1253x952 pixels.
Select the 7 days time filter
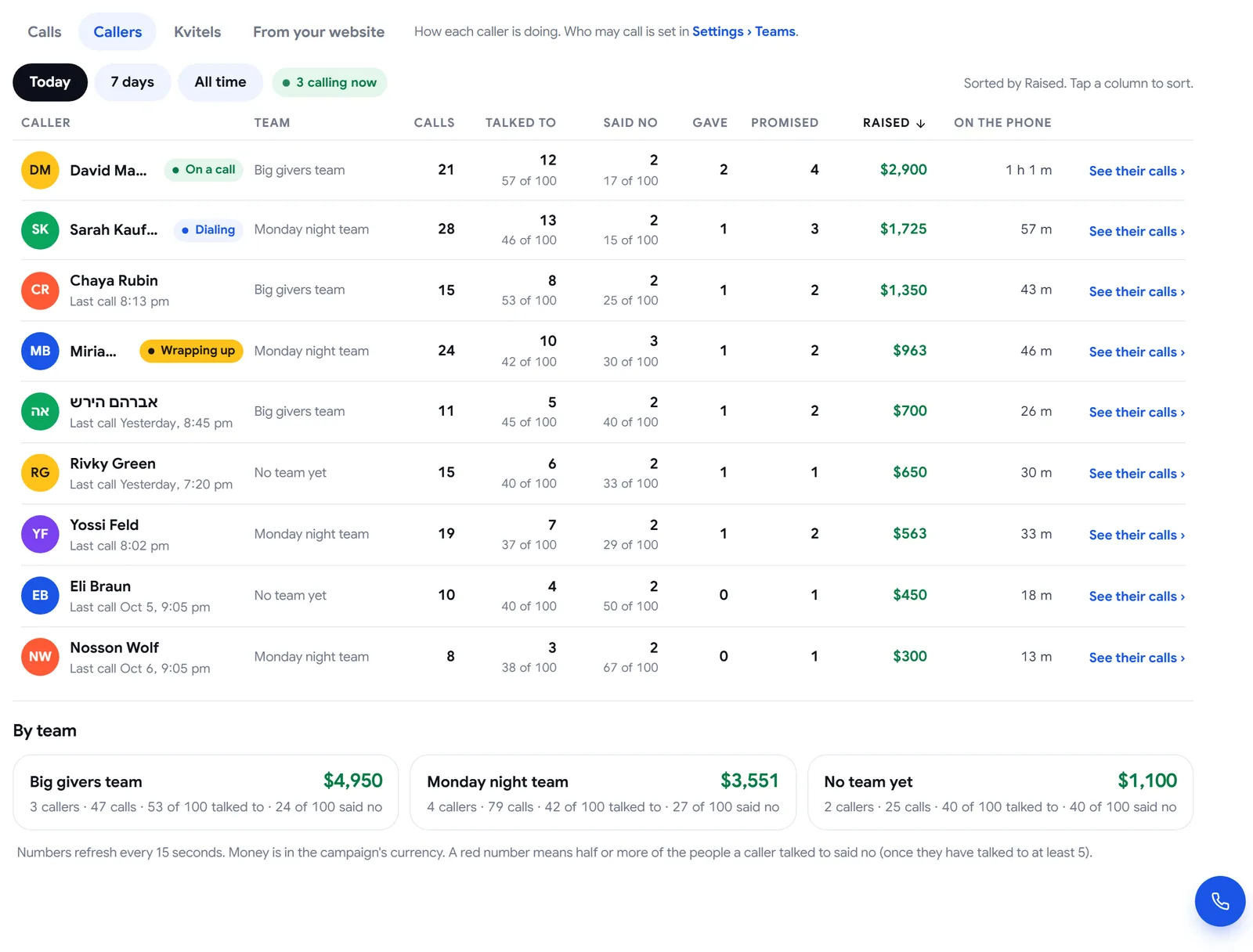click(132, 82)
